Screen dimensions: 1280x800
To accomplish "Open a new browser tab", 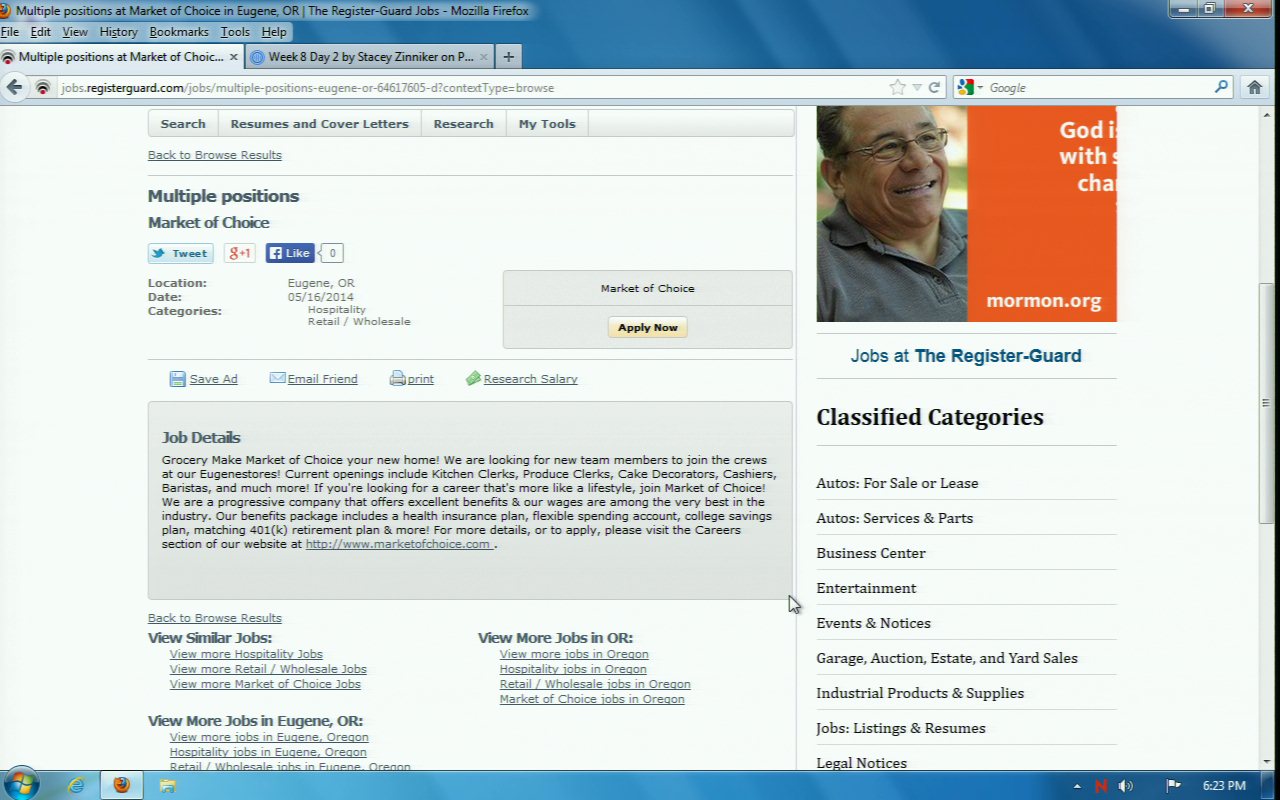I will coord(508,57).
